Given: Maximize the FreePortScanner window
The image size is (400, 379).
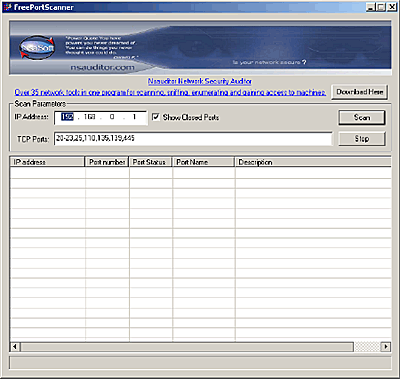Looking at the screenshot, I should click(380, 7).
